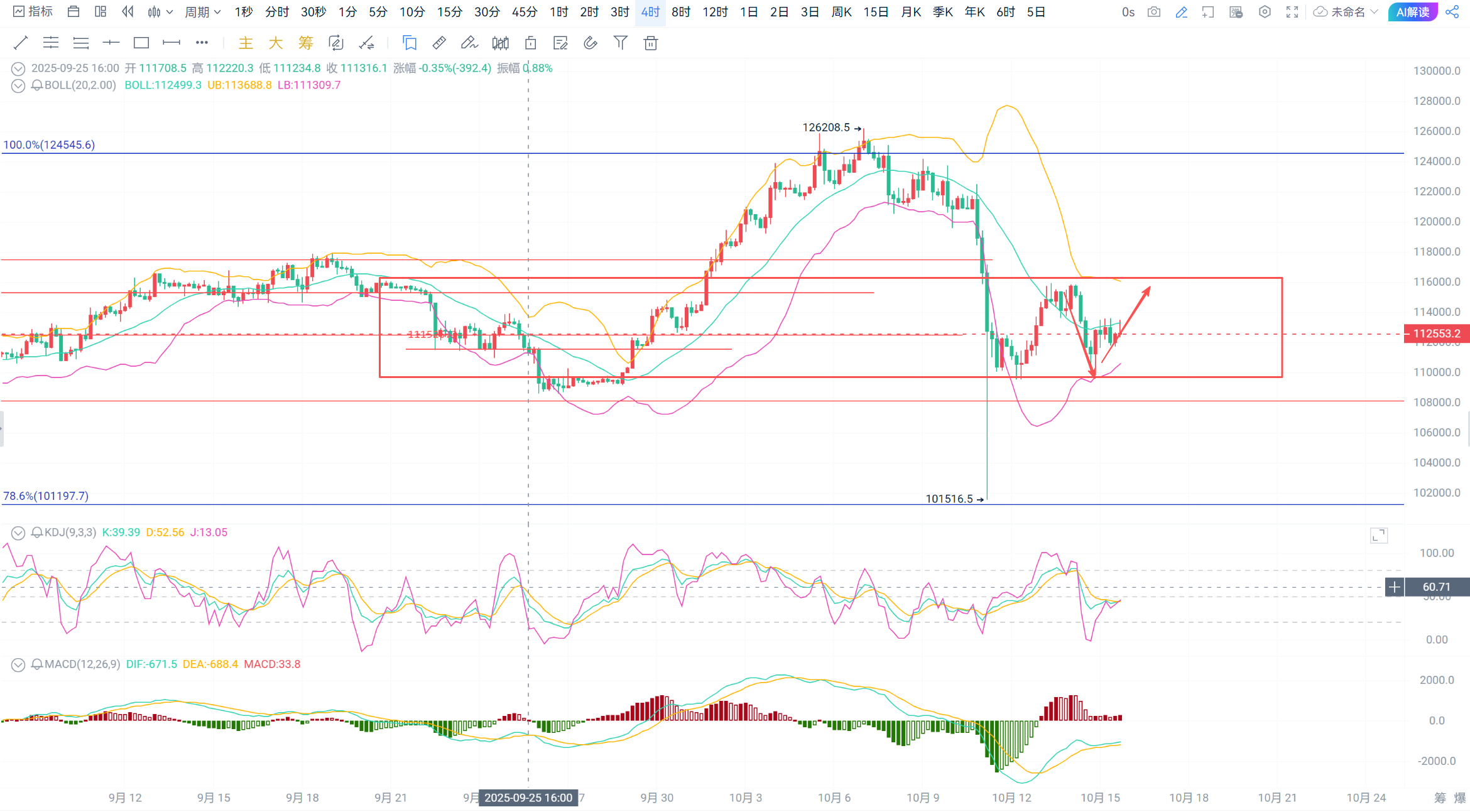Open the candlestick chart type dropdown
The image size is (1470, 812).
[x=160, y=12]
